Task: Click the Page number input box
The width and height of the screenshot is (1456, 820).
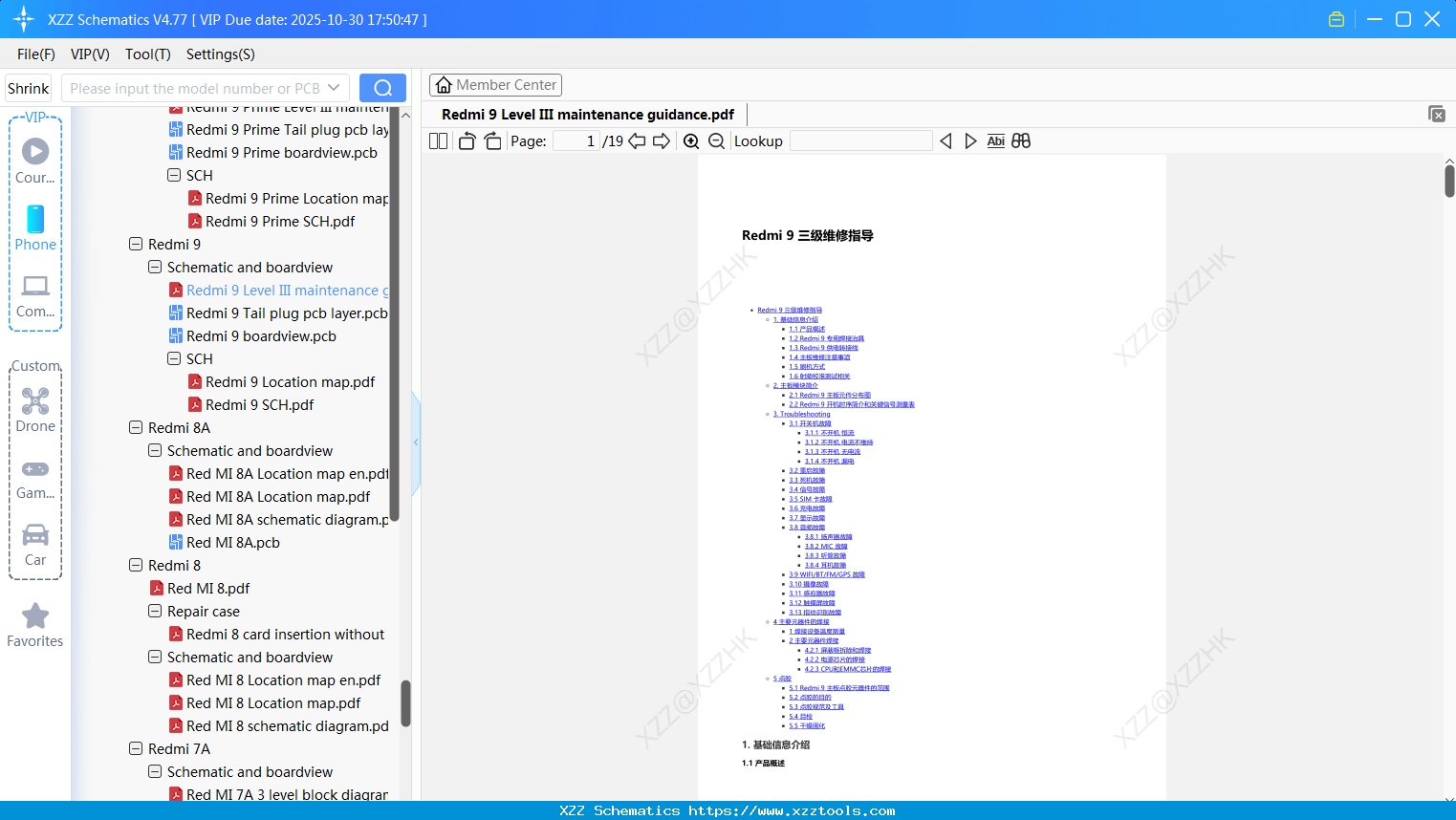Action: (576, 141)
